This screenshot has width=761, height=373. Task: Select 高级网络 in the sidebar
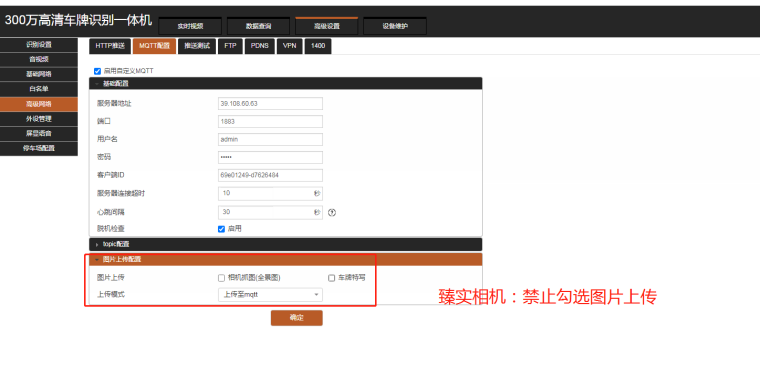pos(39,104)
